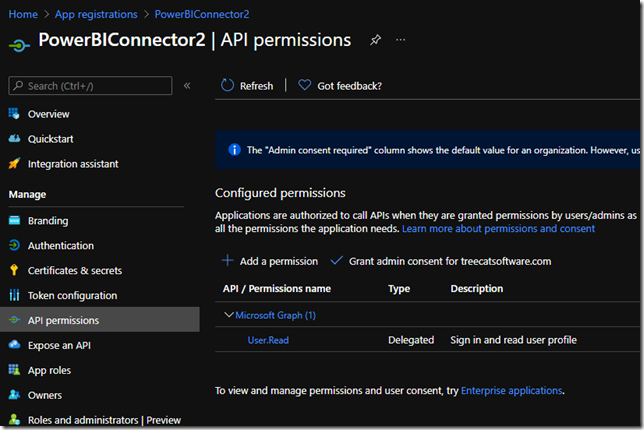Click the Authentication icon
Image resolution: width=644 pixels, height=430 pixels.
pyautogui.click(x=14, y=245)
